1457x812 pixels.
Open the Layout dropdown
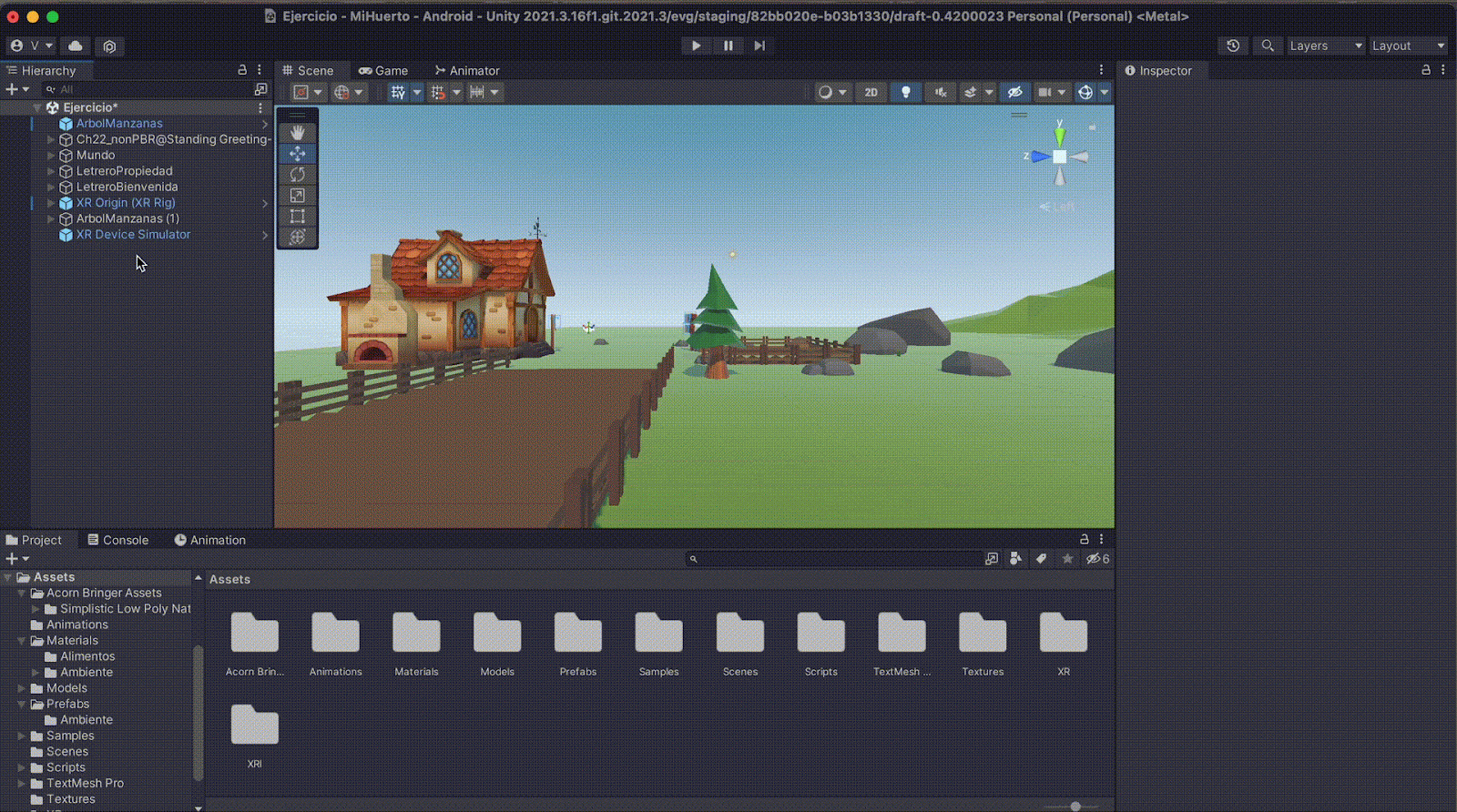coord(1408,46)
